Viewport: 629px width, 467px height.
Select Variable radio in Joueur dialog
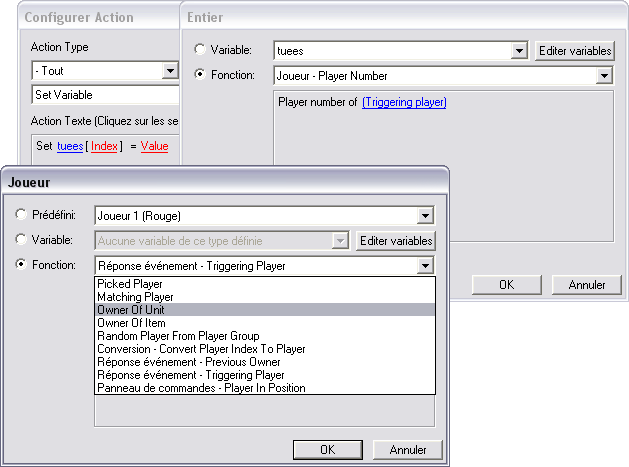click(23, 240)
